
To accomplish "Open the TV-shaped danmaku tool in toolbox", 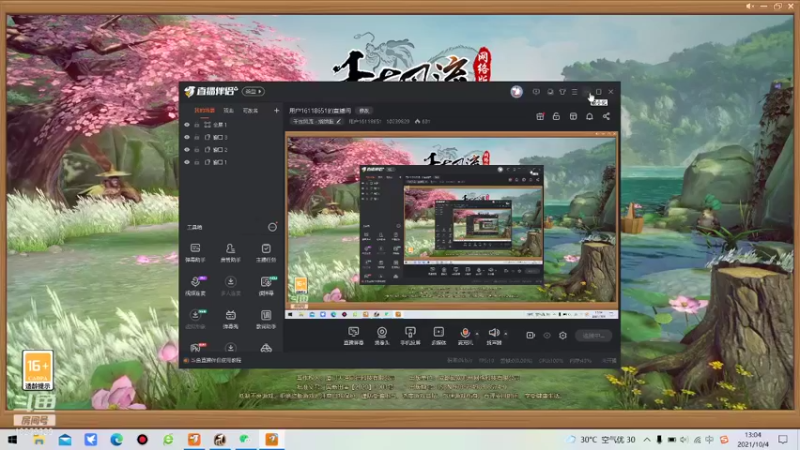I will (x=231, y=319).
